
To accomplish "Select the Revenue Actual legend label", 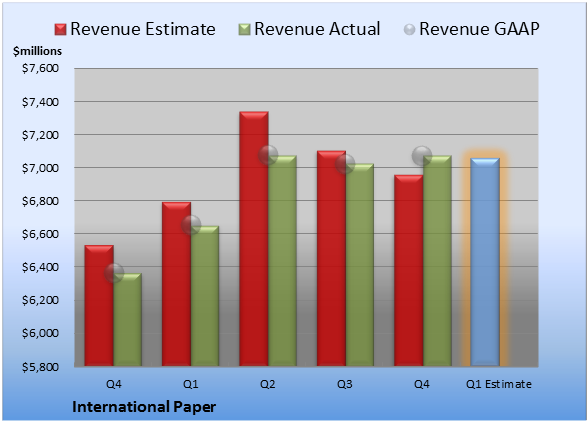I will (x=317, y=29).
